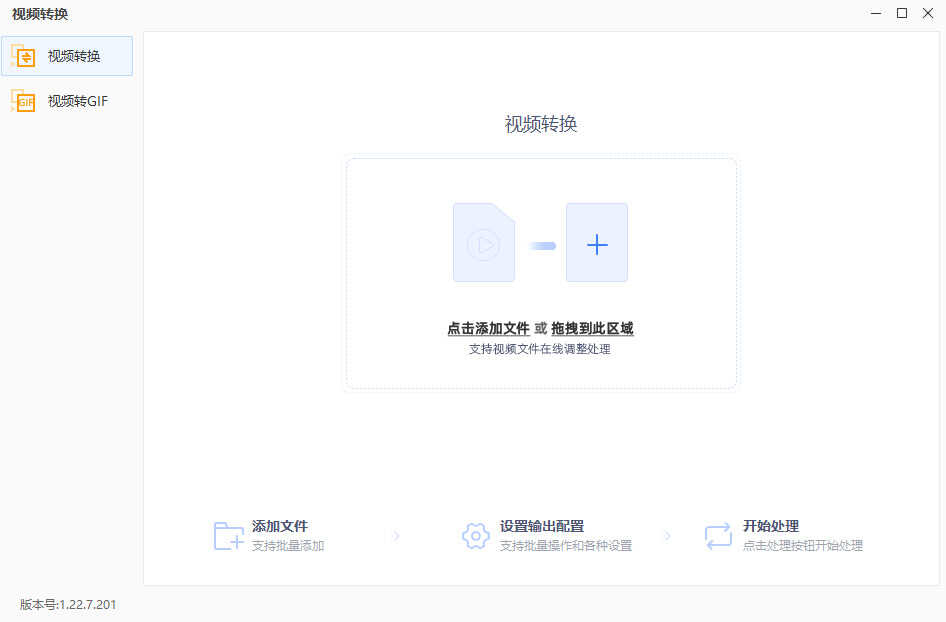Click the 点击添加文件 link

488,329
